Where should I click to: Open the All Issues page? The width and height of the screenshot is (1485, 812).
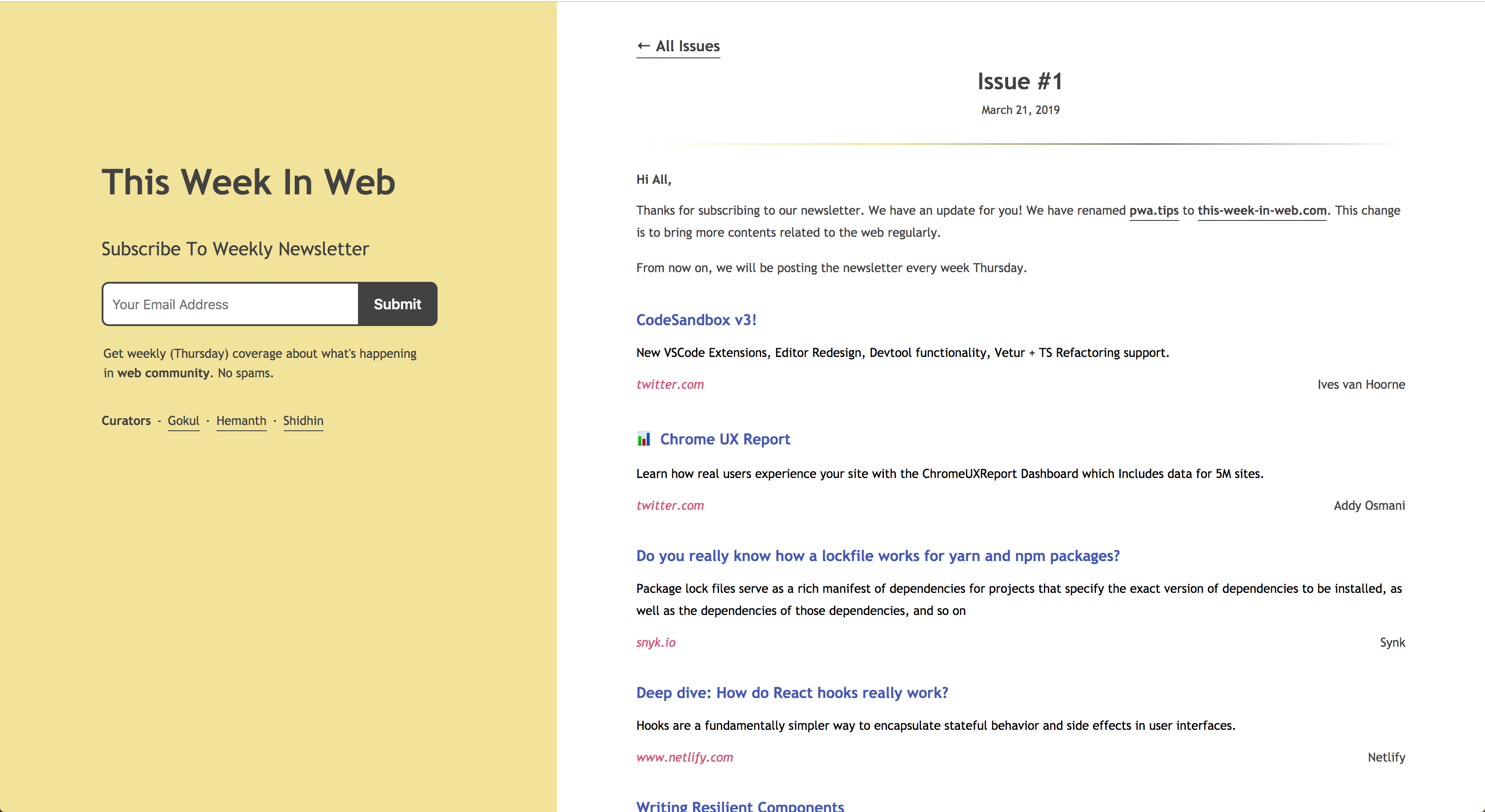pyautogui.click(x=686, y=46)
